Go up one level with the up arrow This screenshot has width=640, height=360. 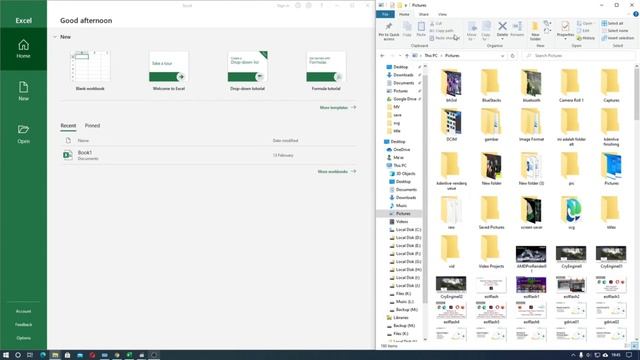(x=407, y=56)
